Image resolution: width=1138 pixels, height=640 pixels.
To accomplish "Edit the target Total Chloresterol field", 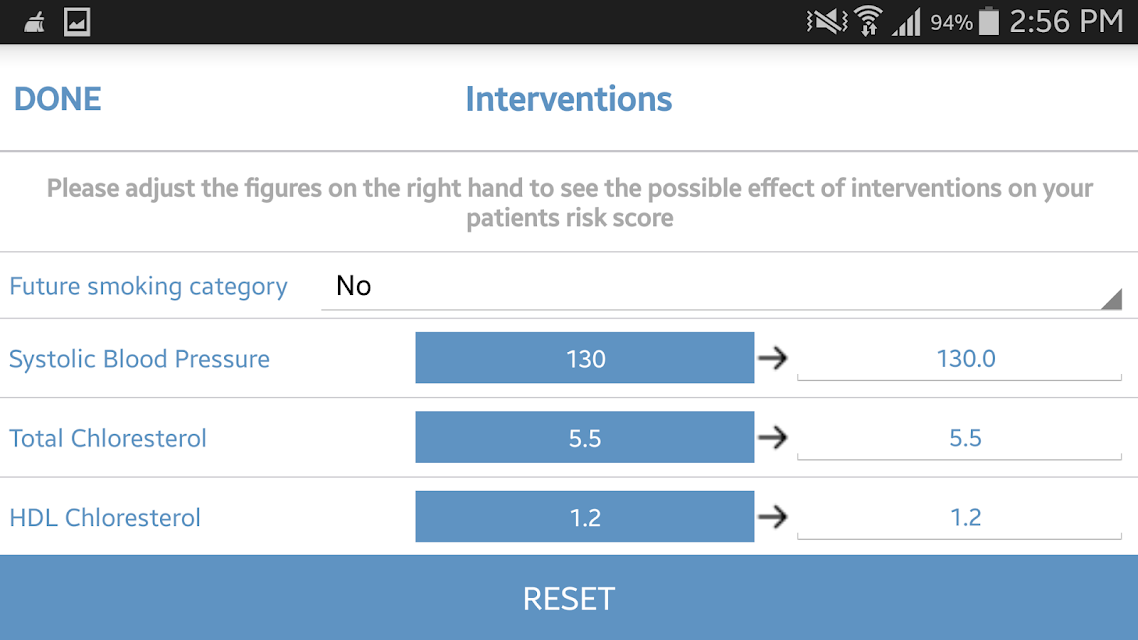I will click(x=959, y=438).
